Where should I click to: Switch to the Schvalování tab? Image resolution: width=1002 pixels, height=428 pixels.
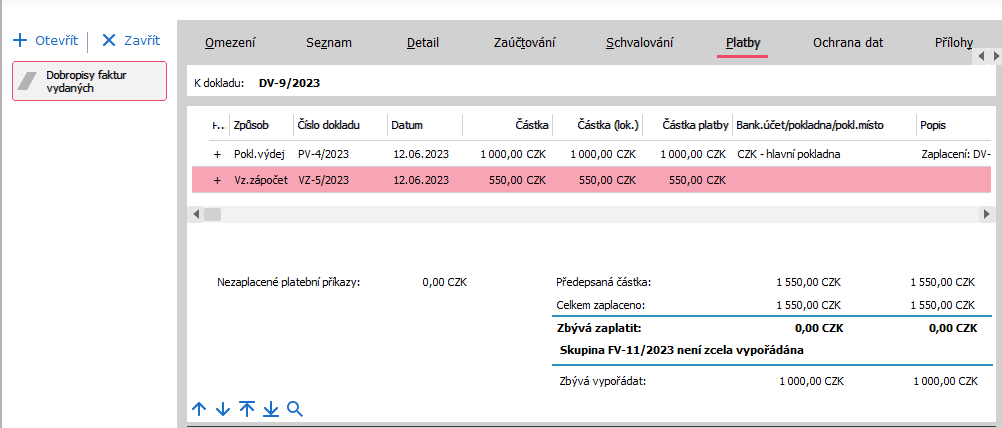(639, 43)
